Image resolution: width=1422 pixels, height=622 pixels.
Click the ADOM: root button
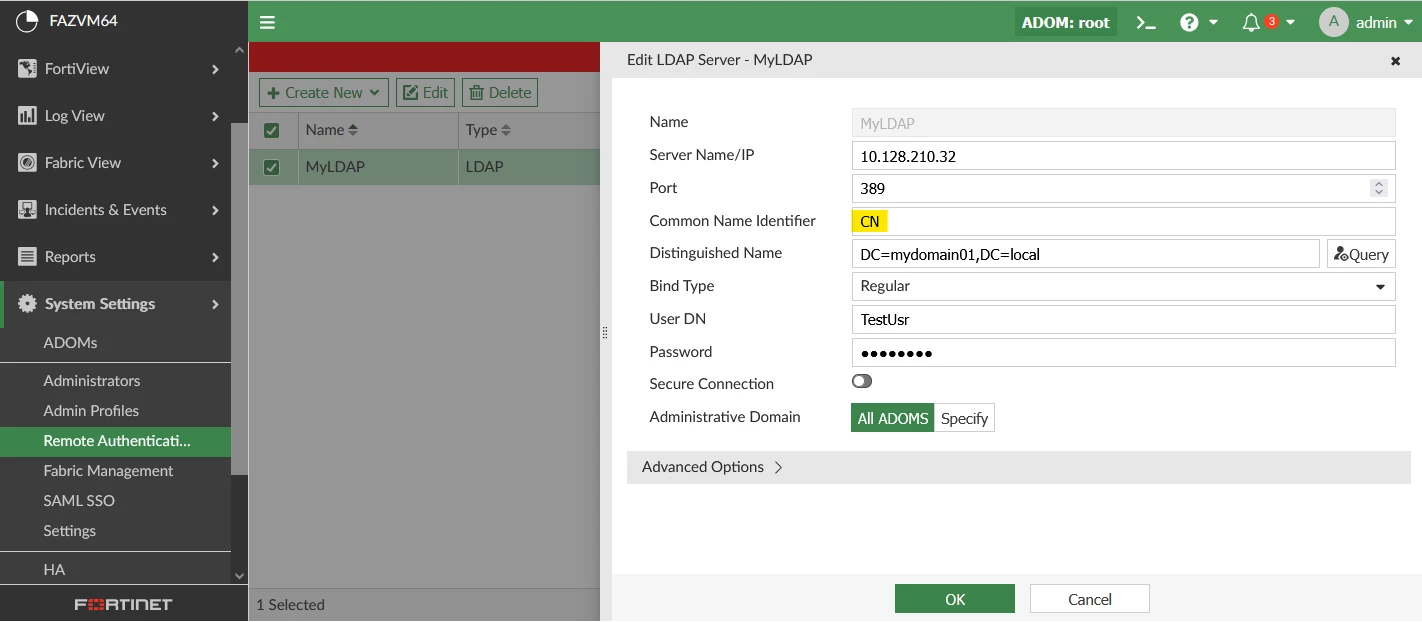(1066, 22)
